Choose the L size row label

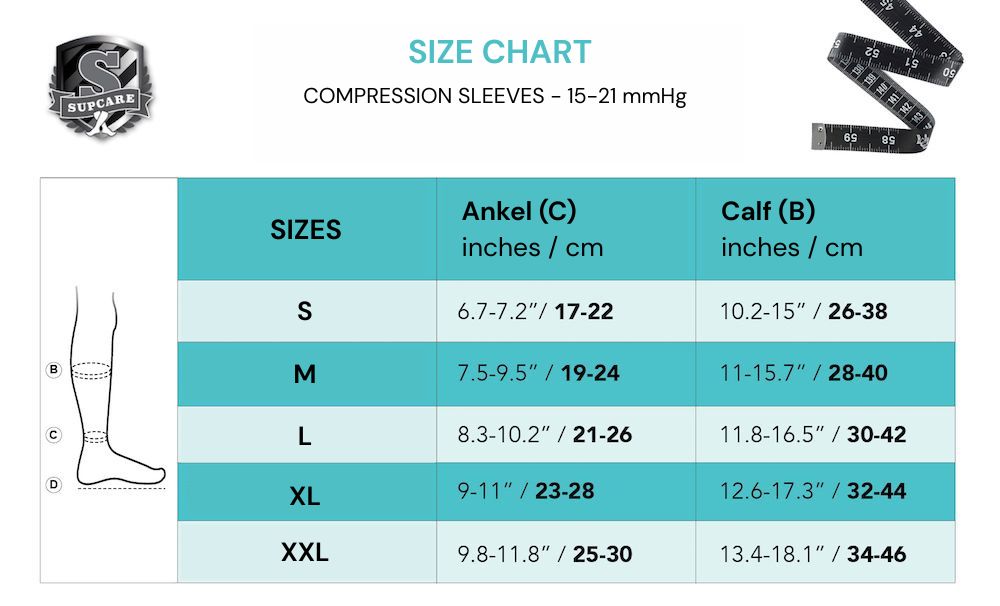pos(305,436)
